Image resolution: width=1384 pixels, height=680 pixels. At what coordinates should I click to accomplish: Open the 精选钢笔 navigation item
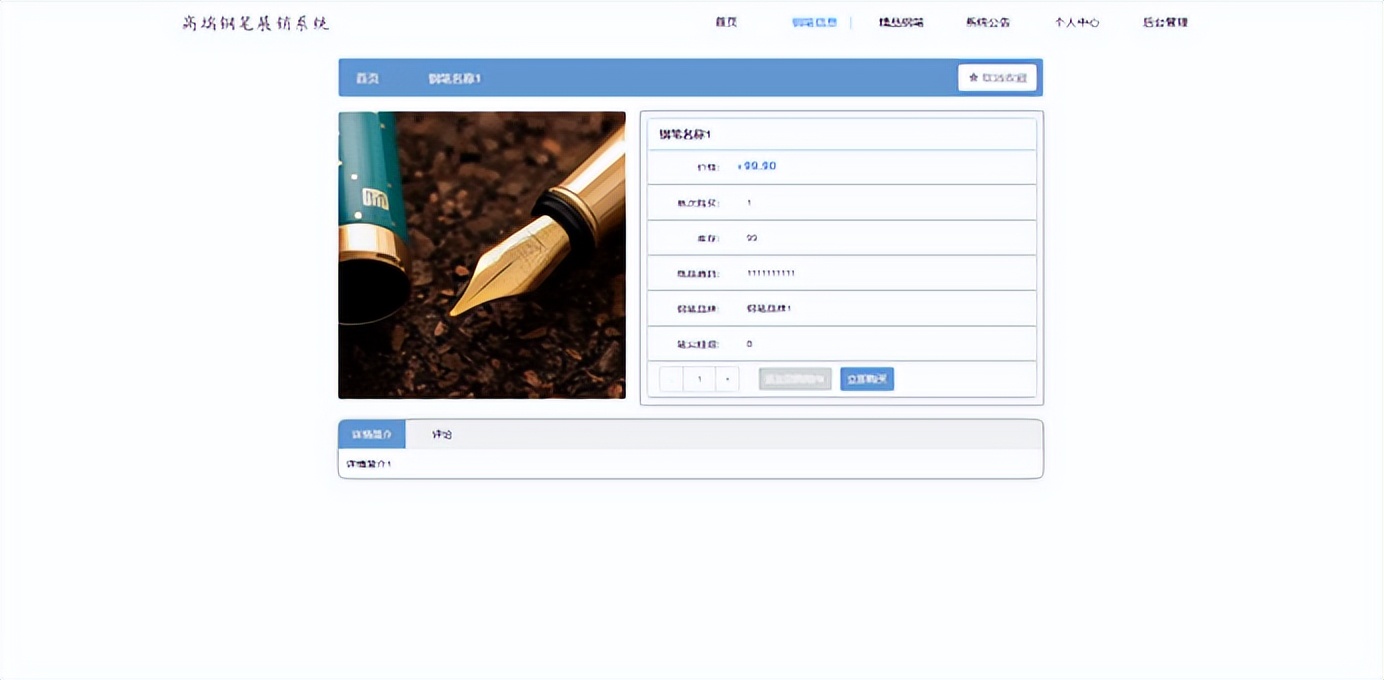point(899,22)
